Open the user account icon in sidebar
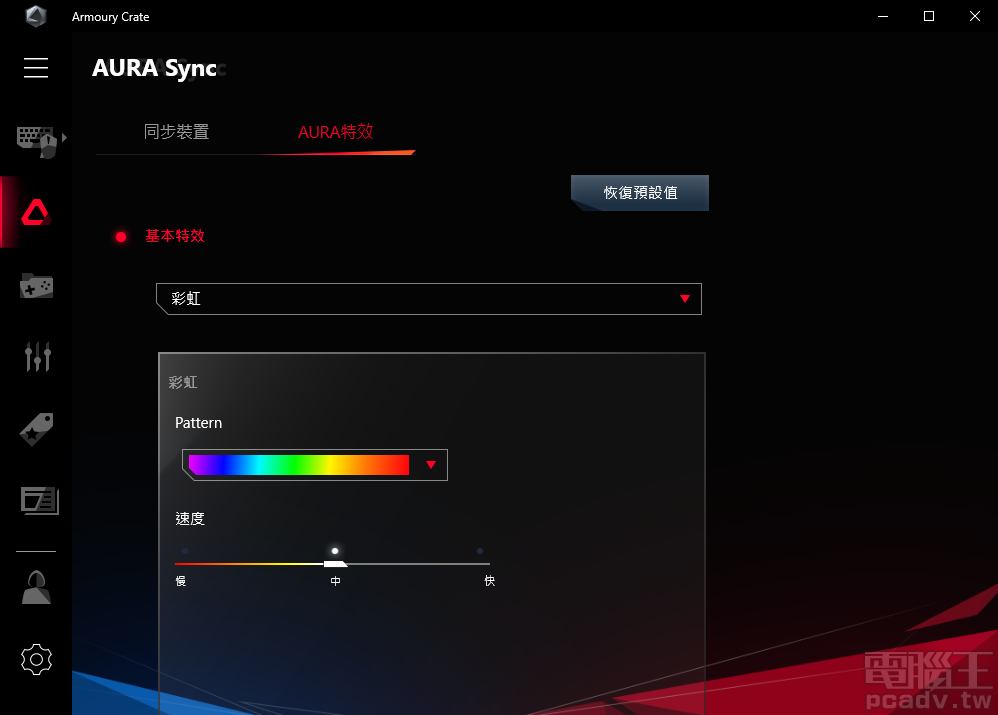The width and height of the screenshot is (998, 715). 36,587
